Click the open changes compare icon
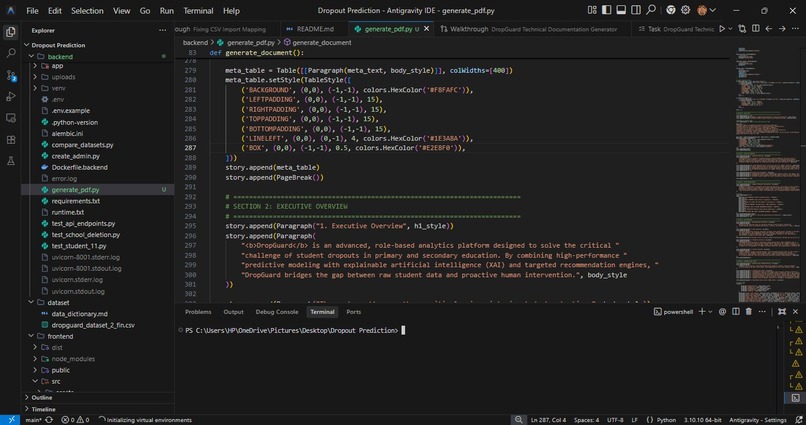Screen dimensions: 806x425 click(742, 29)
